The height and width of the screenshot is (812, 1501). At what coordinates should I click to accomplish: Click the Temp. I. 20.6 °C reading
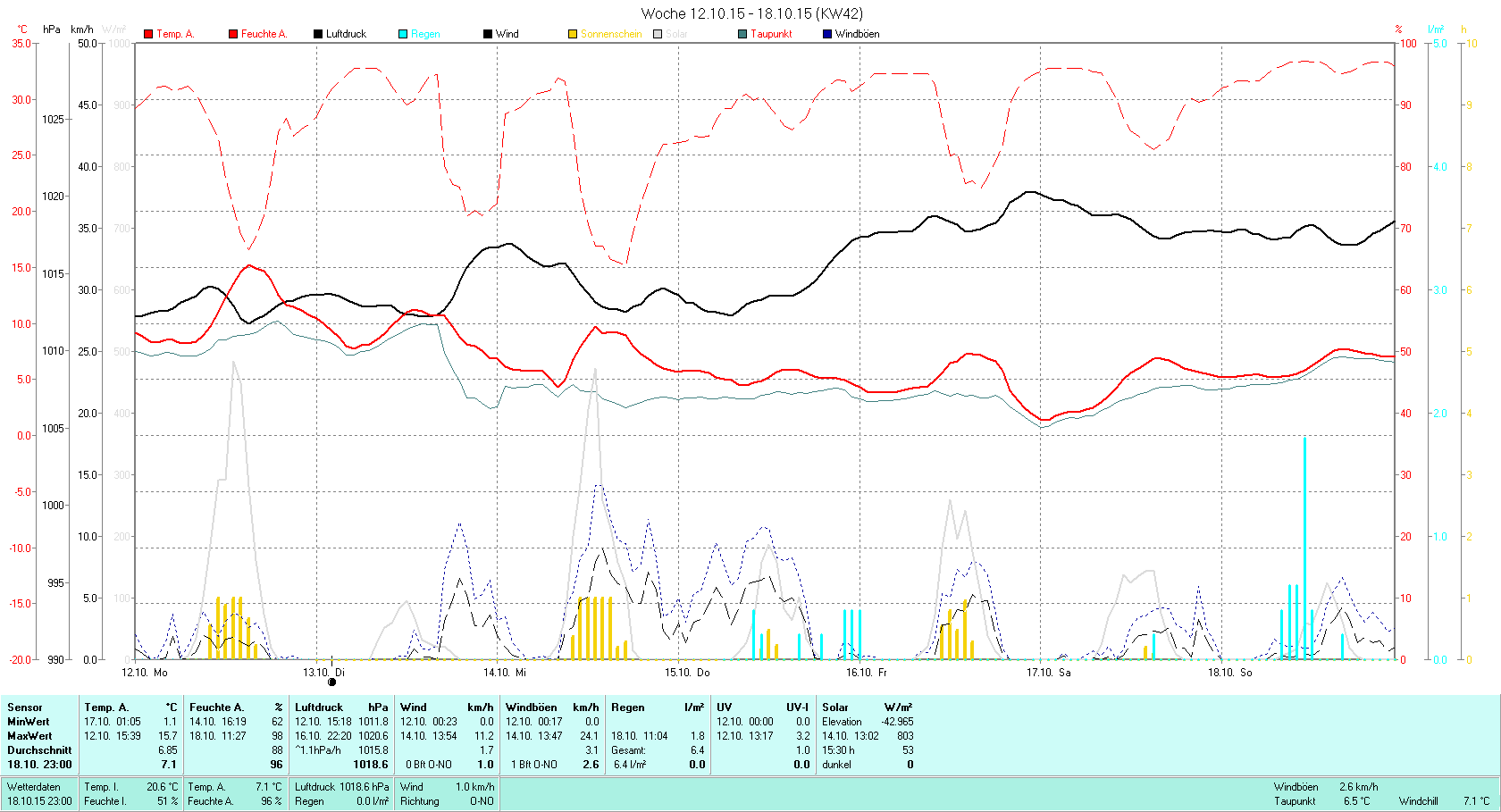click(131, 787)
